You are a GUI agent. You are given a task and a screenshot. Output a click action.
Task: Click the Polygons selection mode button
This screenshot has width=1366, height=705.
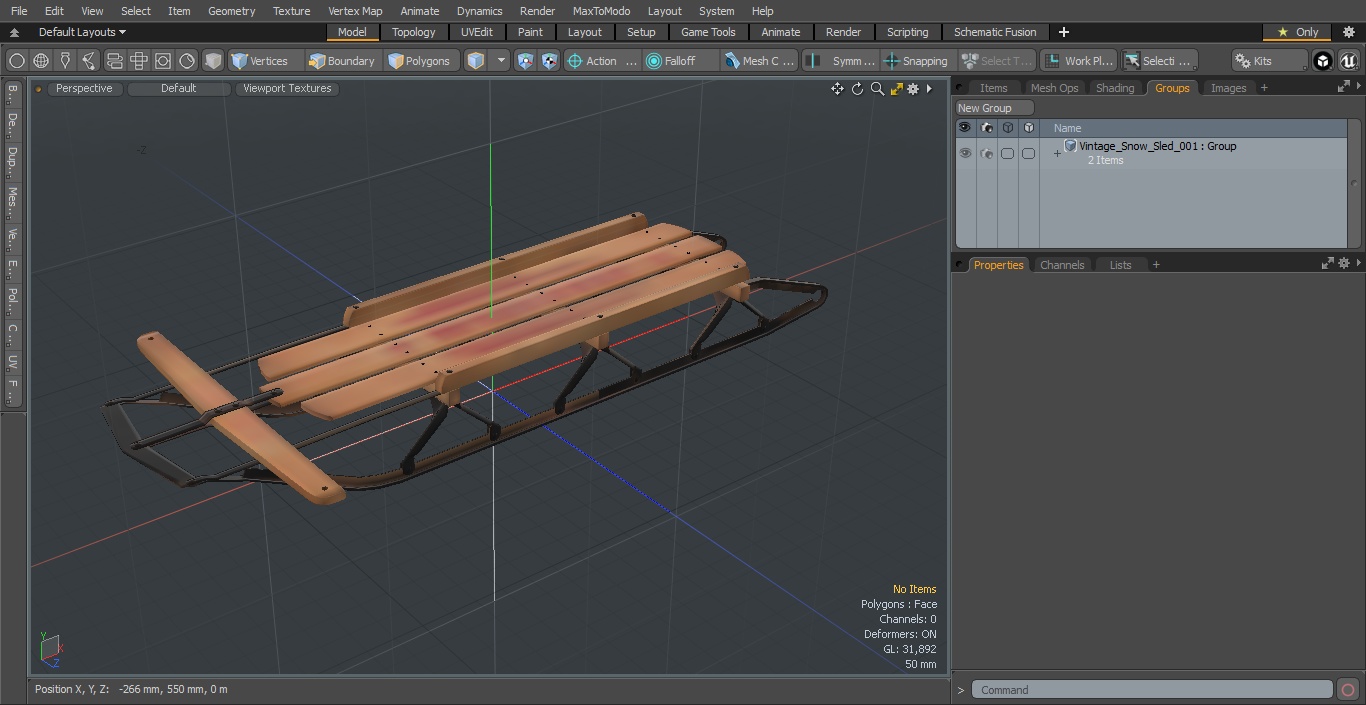click(420, 61)
